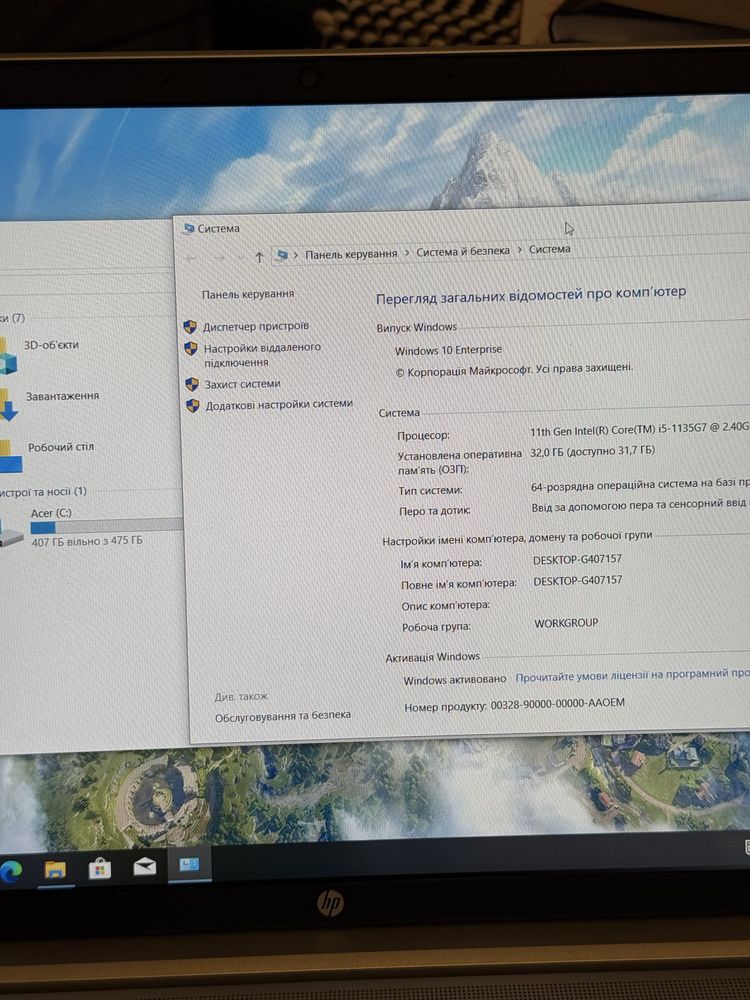Click Система breadcrumb item
The image size is (750, 1000).
click(550, 249)
